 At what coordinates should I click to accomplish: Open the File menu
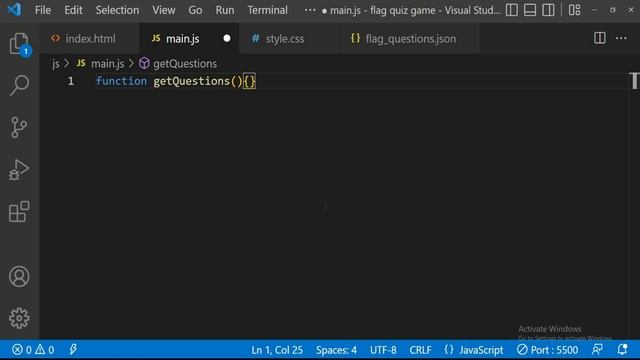click(43, 10)
